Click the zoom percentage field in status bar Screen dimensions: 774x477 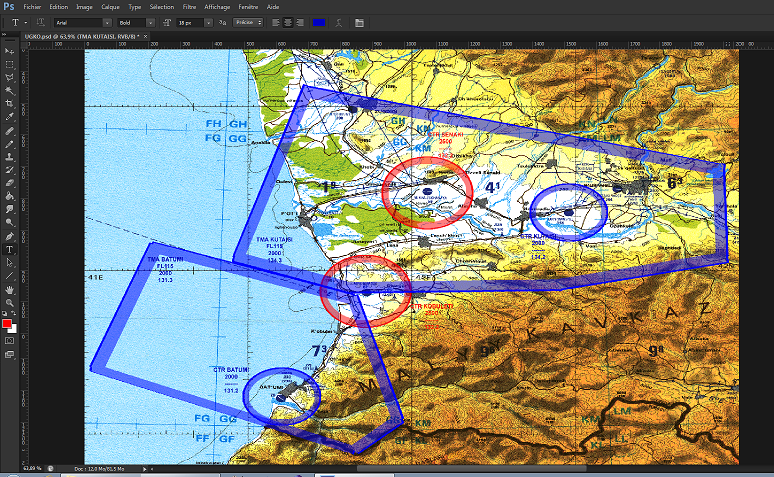pos(32,468)
